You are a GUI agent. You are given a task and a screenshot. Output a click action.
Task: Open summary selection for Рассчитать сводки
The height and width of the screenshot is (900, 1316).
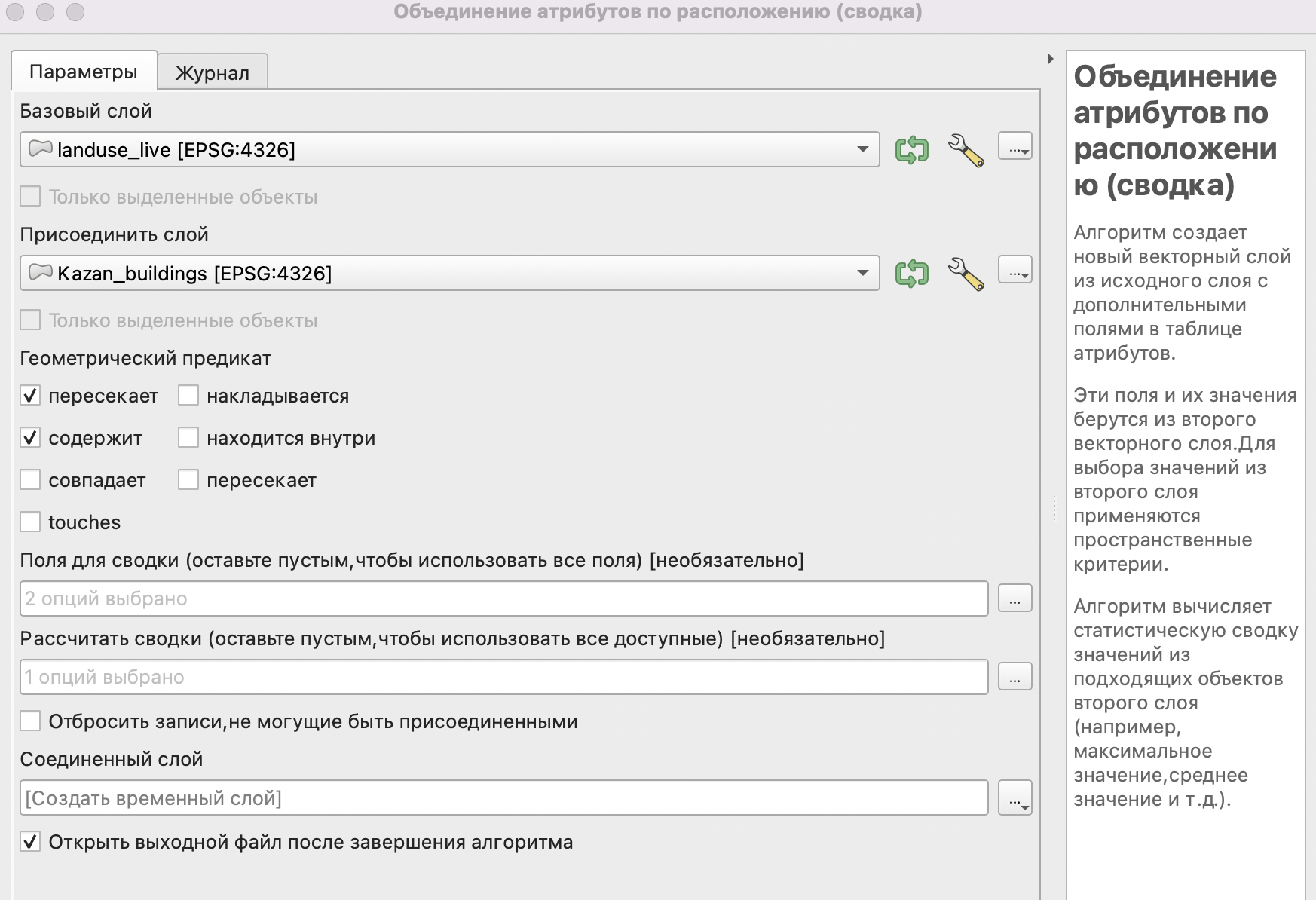coord(1015,677)
